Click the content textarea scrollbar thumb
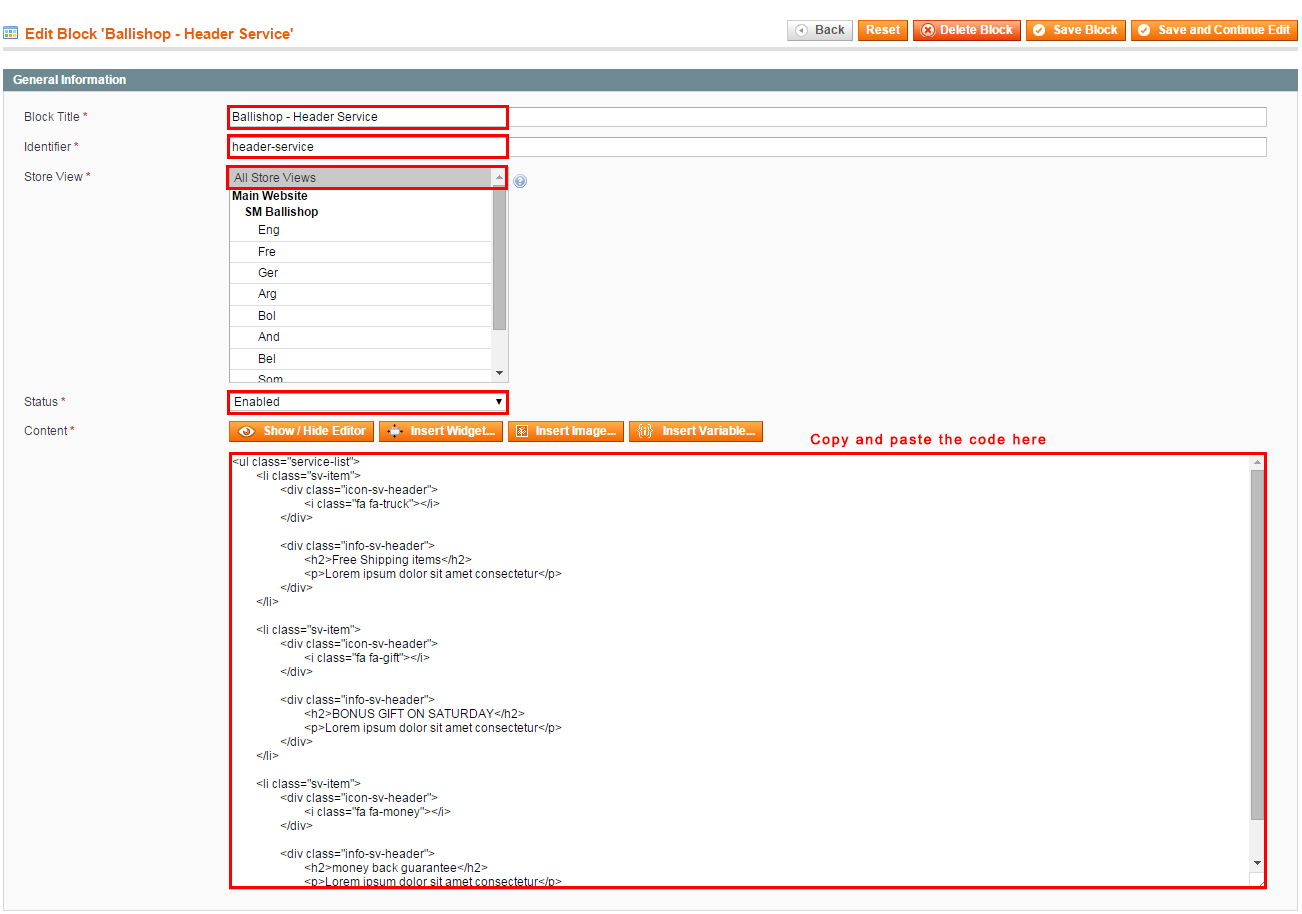 [1258, 645]
